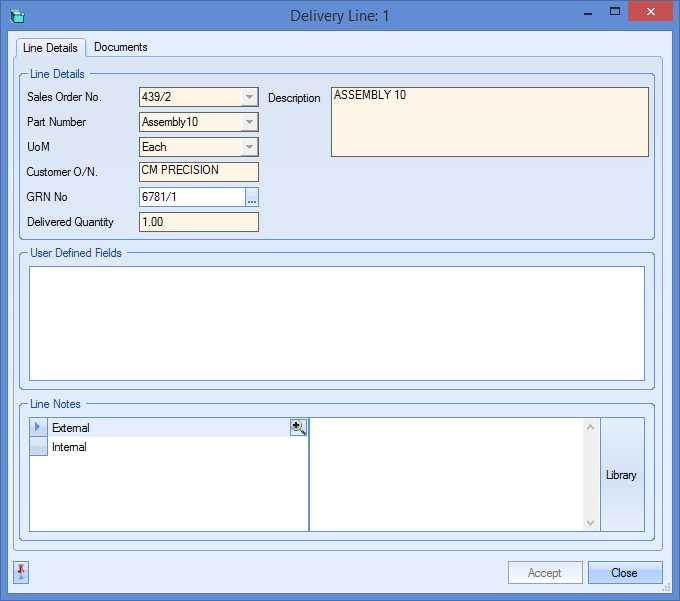Click the Delivered Quantity field
The height and width of the screenshot is (601, 680).
pyautogui.click(x=198, y=222)
